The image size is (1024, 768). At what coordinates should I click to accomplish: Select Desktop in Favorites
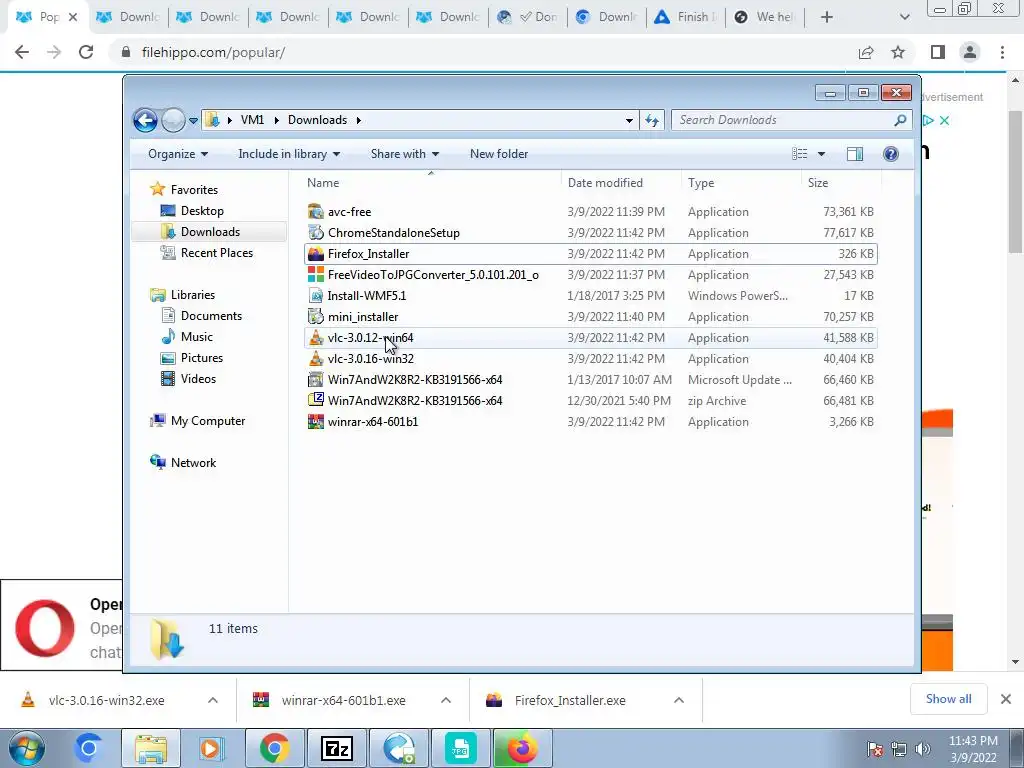pyautogui.click(x=202, y=211)
